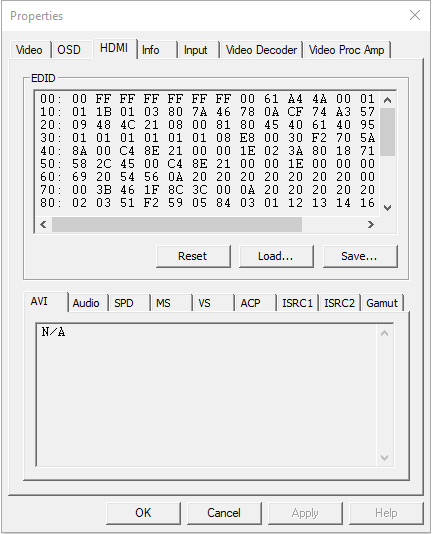Viewport: 432px width, 534px height.
Task: Click the AVI box scroll up arrow
Action: [x=384, y=333]
